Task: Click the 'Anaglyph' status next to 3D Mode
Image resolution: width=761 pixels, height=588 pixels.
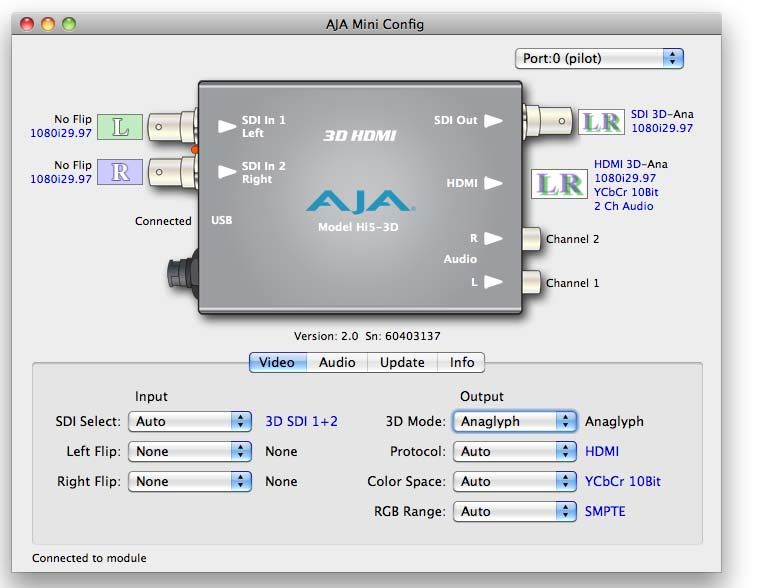Action: [614, 422]
